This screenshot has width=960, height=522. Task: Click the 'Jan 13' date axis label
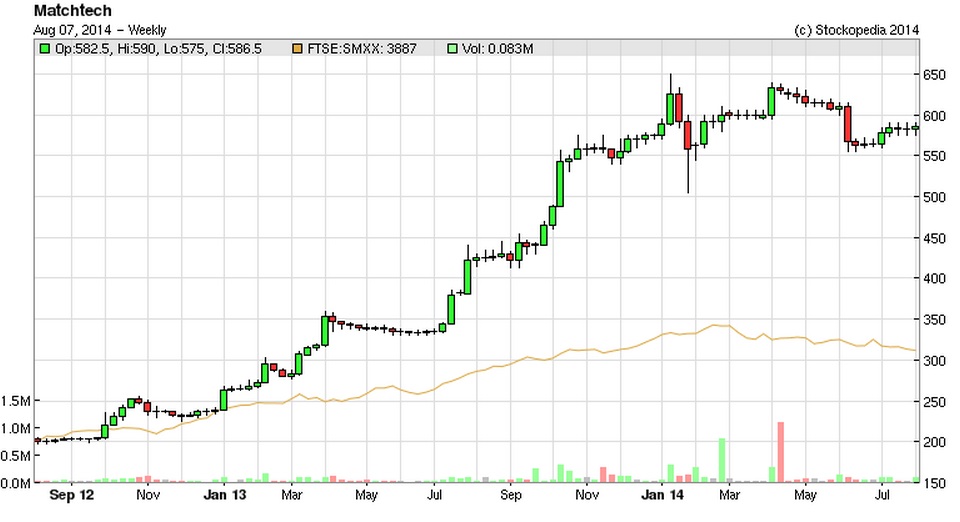click(224, 495)
